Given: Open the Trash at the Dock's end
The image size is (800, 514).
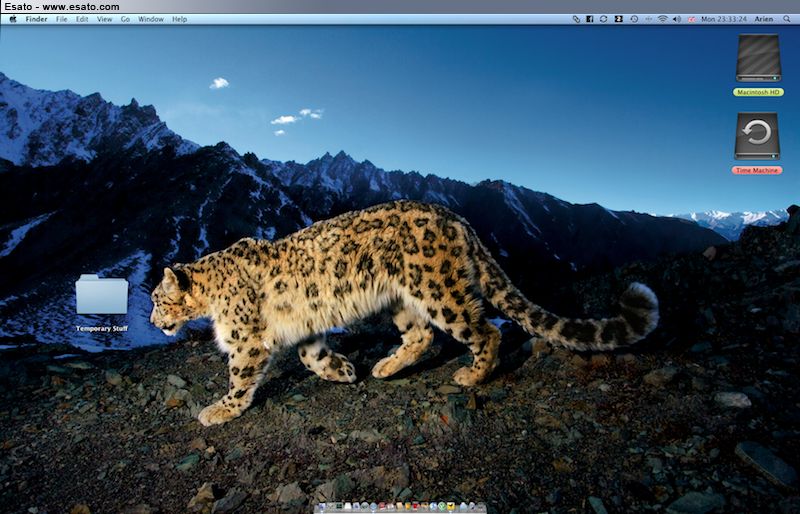Looking at the screenshot, I should [481, 506].
